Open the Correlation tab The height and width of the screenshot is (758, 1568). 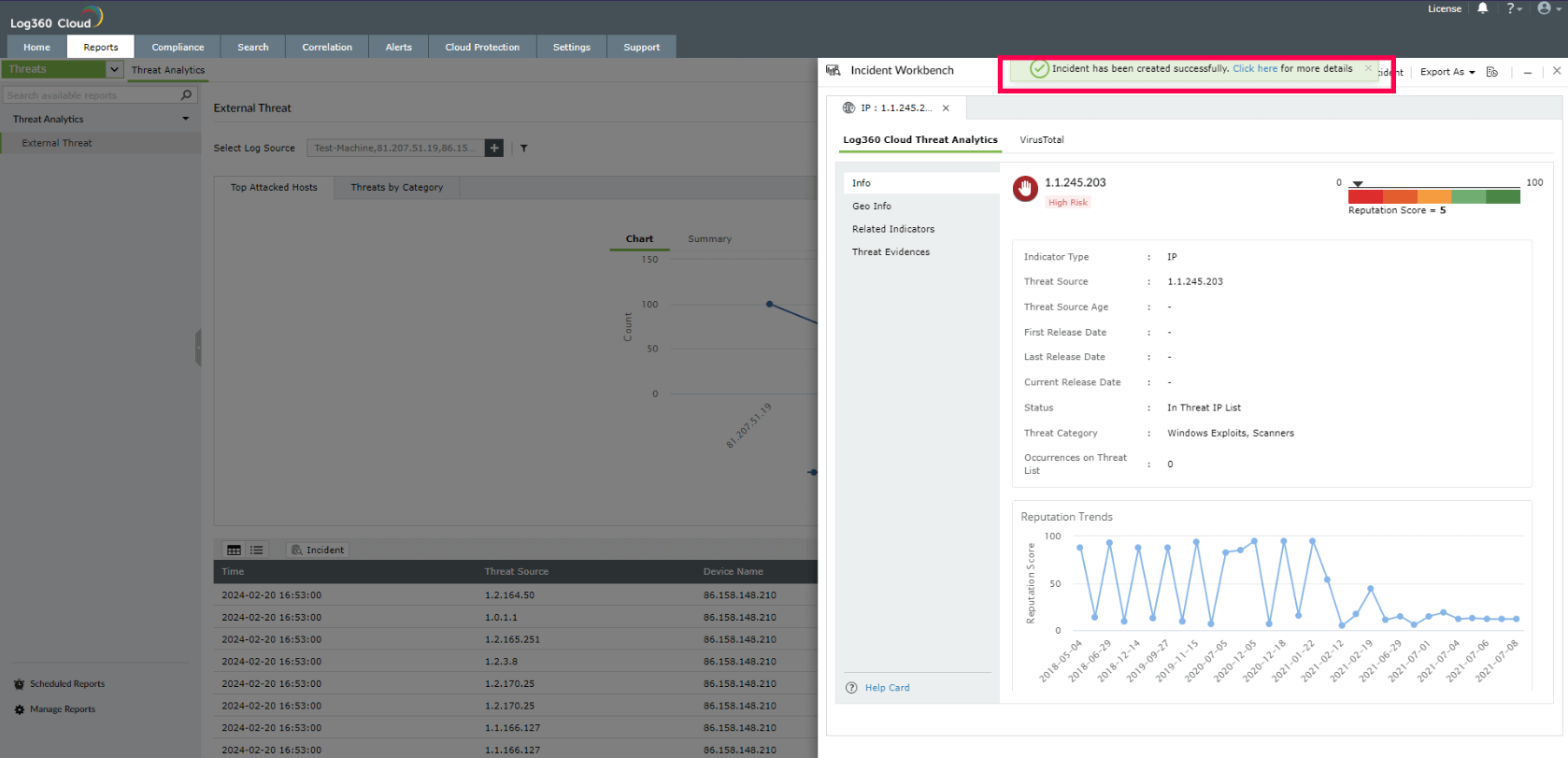[x=327, y=47]
